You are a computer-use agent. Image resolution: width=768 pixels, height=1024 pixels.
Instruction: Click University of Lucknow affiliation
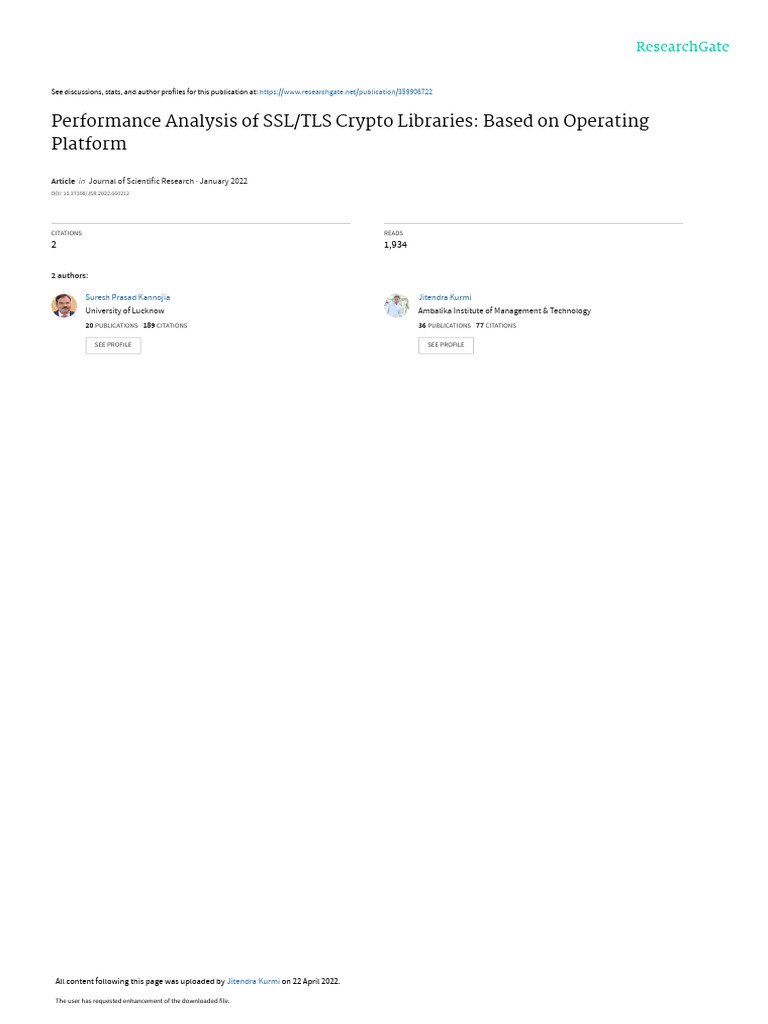click(x=125, y=311)
